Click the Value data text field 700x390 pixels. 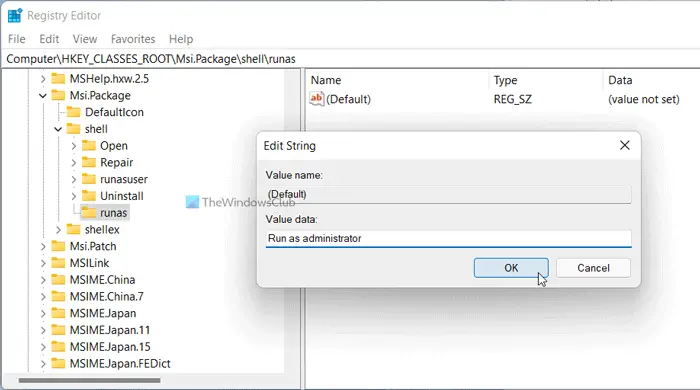click(x=448, y=238)
